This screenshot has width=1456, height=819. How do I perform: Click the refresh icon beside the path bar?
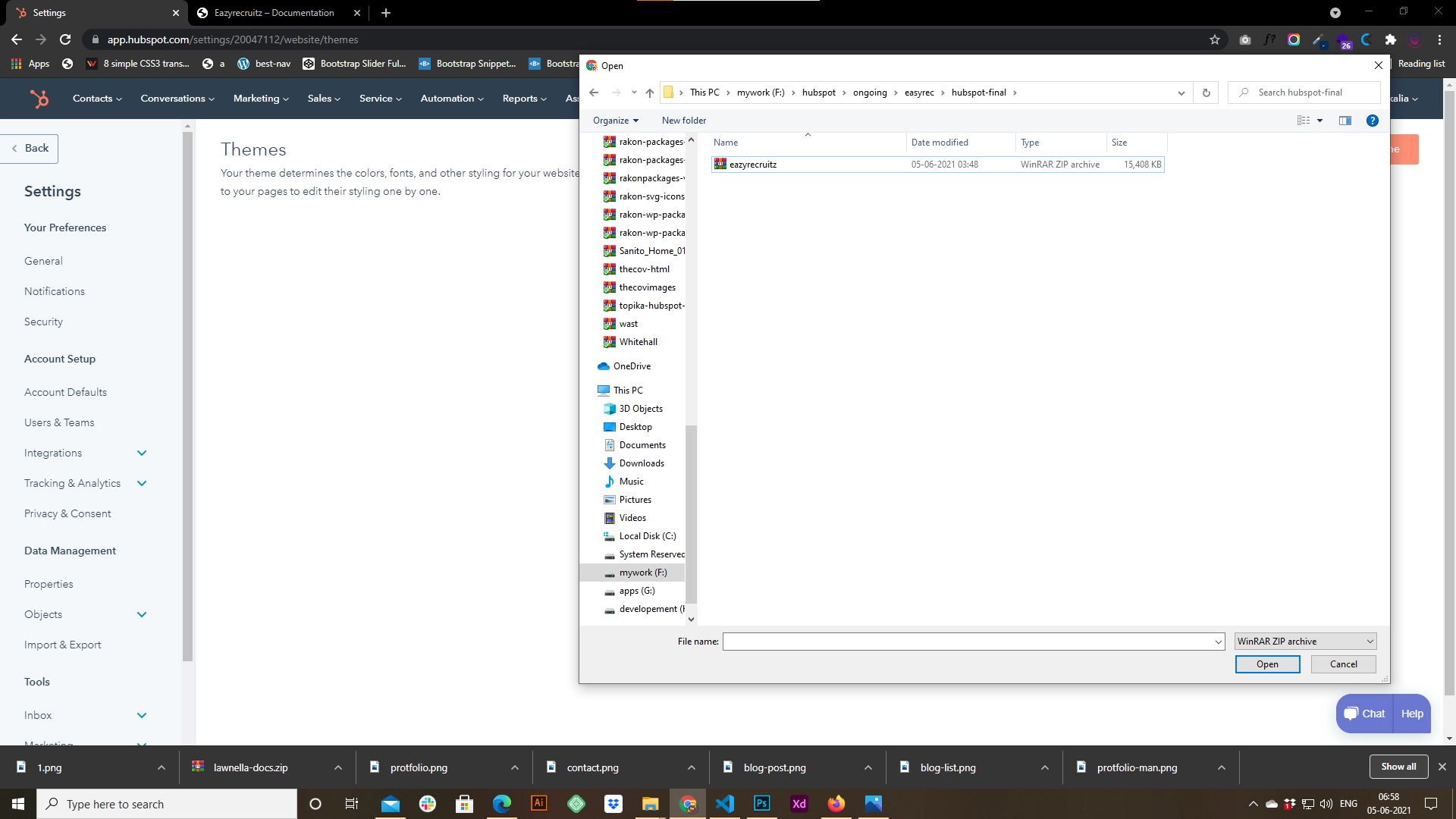point(1206,93)
